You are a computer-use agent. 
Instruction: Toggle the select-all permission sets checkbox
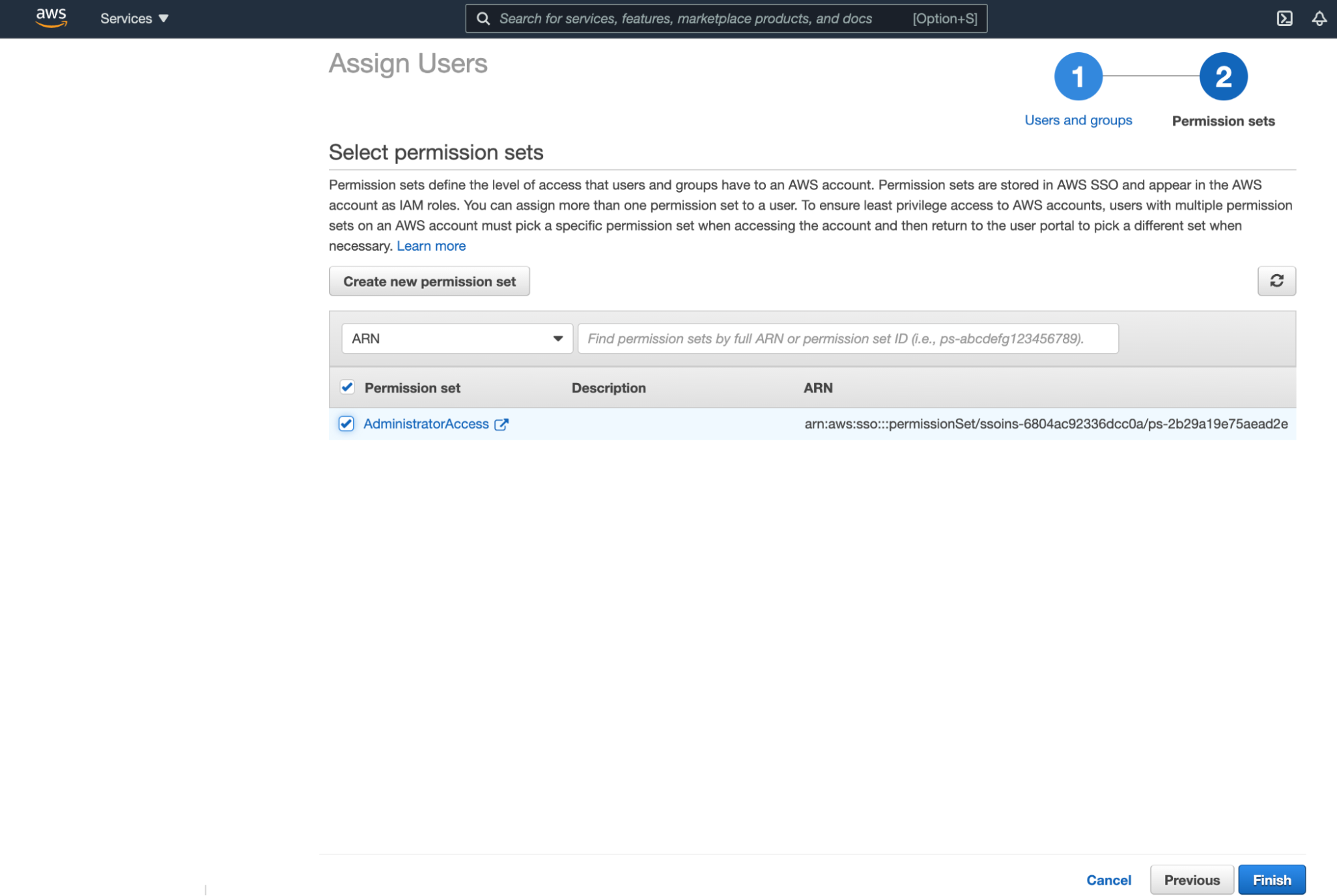pos(346,387)
